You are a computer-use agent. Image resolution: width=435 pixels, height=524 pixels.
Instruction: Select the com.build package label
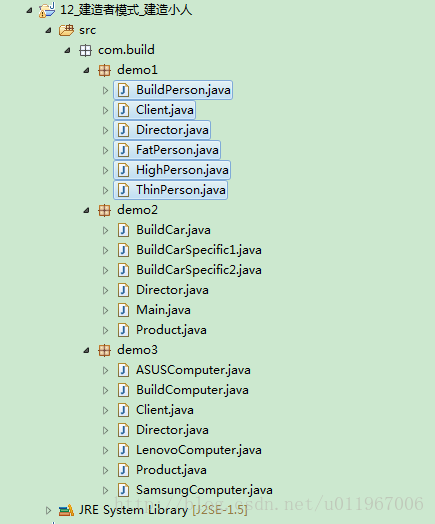click(126, 50)
